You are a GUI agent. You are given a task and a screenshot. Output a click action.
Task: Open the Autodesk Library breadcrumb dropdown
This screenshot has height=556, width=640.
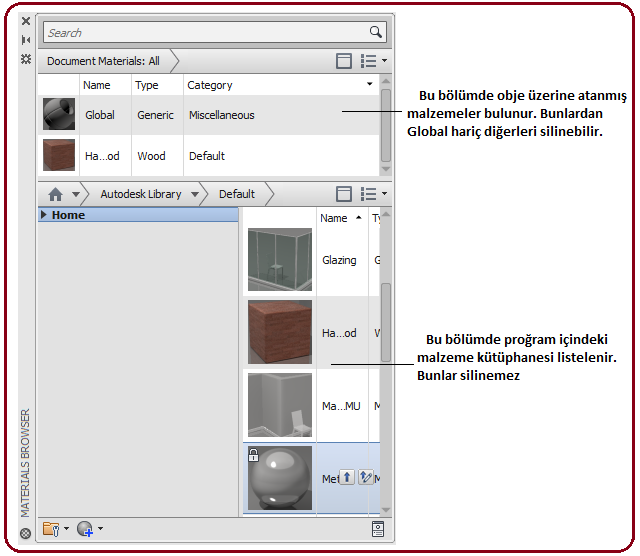click(x=193, y=194)
